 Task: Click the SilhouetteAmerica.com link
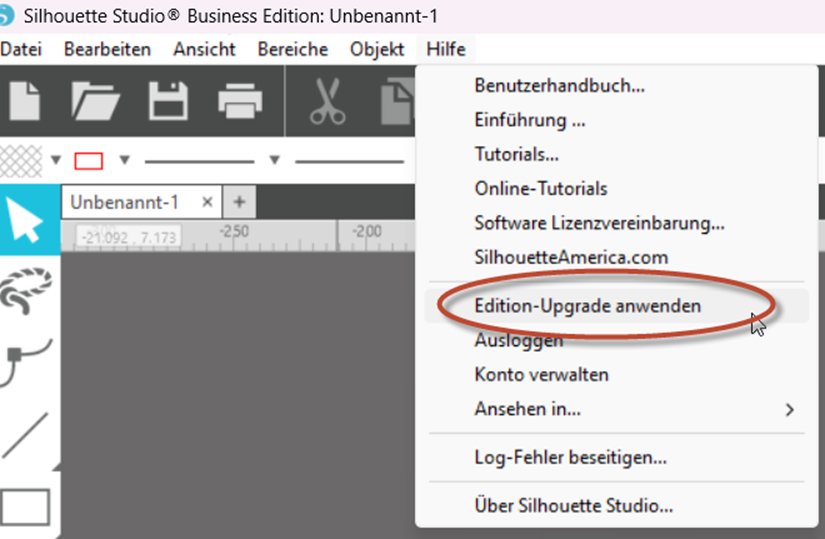[571, 257]
